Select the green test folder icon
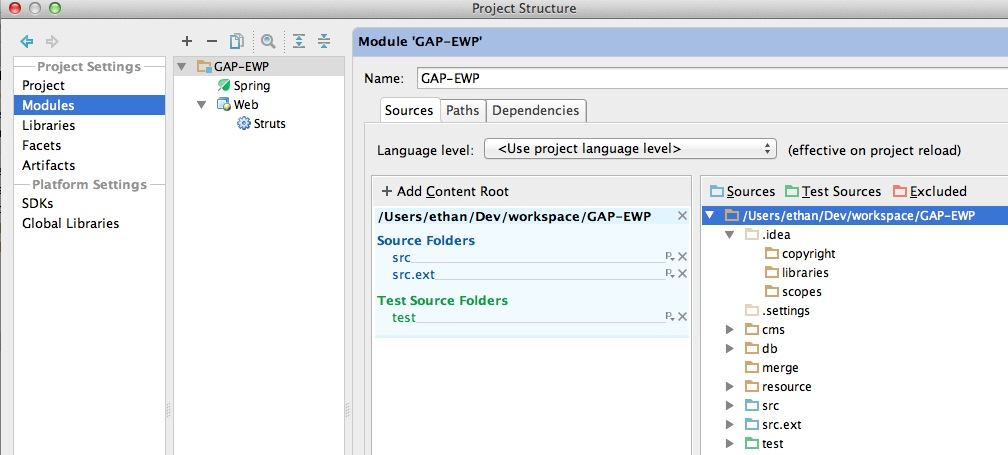This screenshot has height=455, width=1008. point(752,443)
